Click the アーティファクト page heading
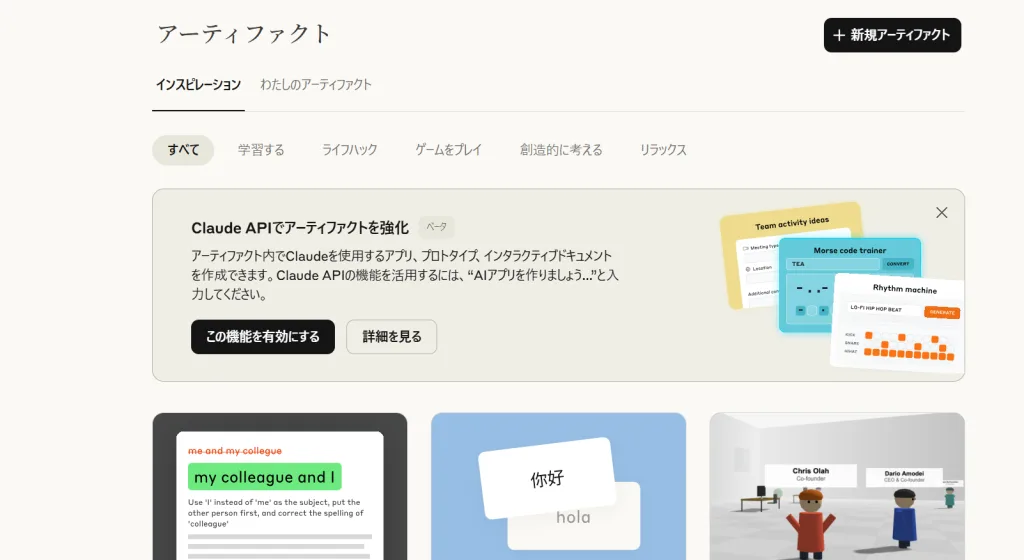1024x560 pixels. tap(245, 34)
